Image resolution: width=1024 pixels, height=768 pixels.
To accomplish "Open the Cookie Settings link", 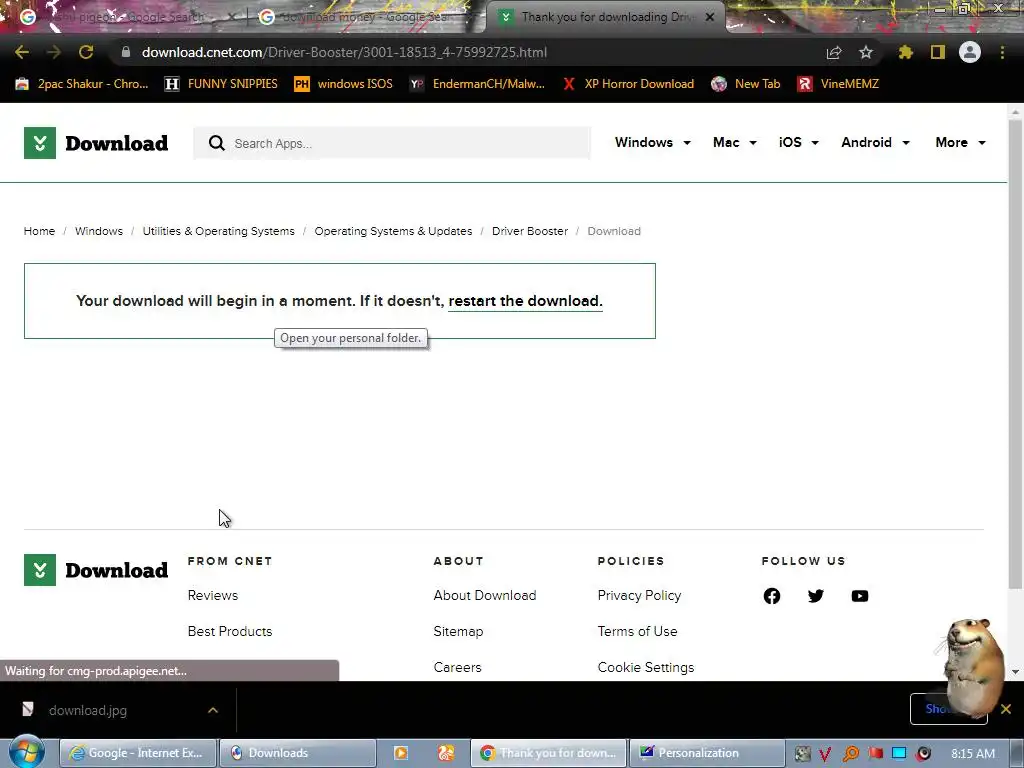I will pos(646,667).
